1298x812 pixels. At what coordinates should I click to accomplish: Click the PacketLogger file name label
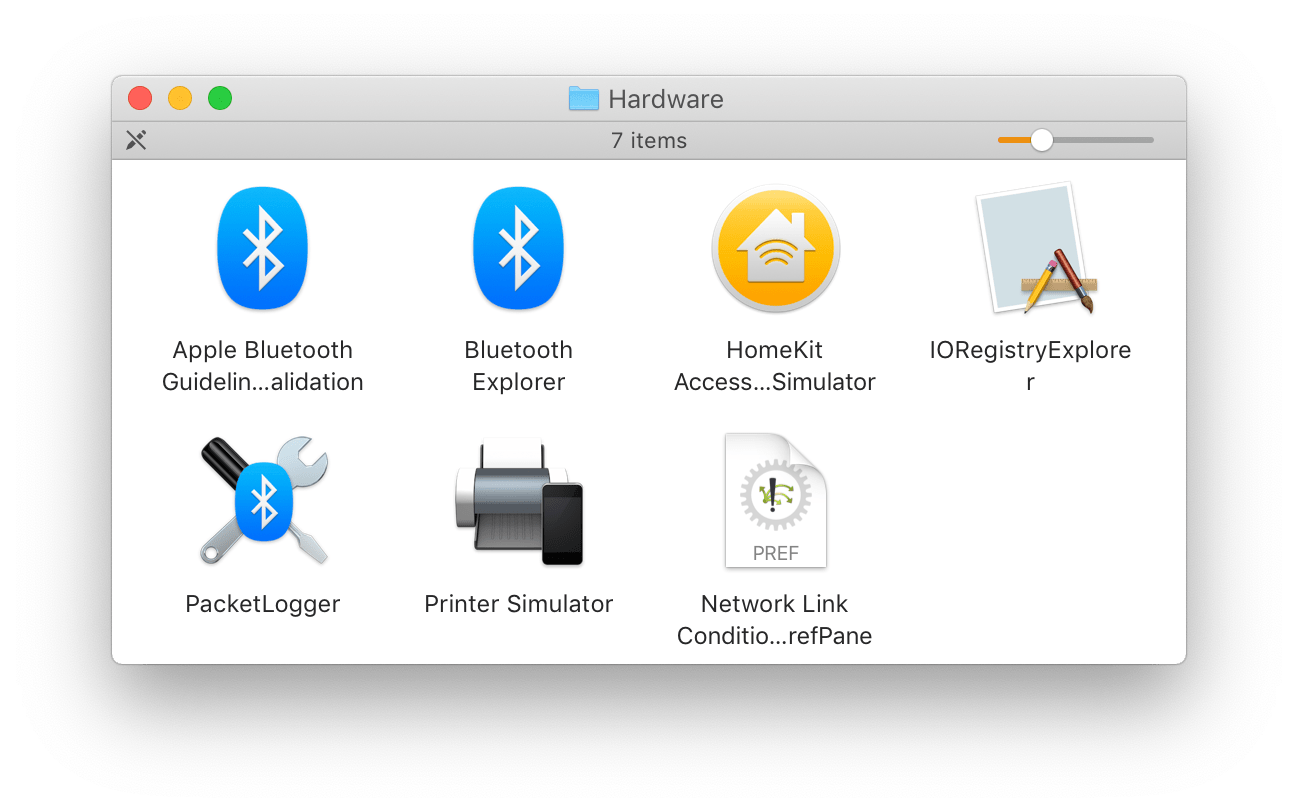tap(263, 603)
